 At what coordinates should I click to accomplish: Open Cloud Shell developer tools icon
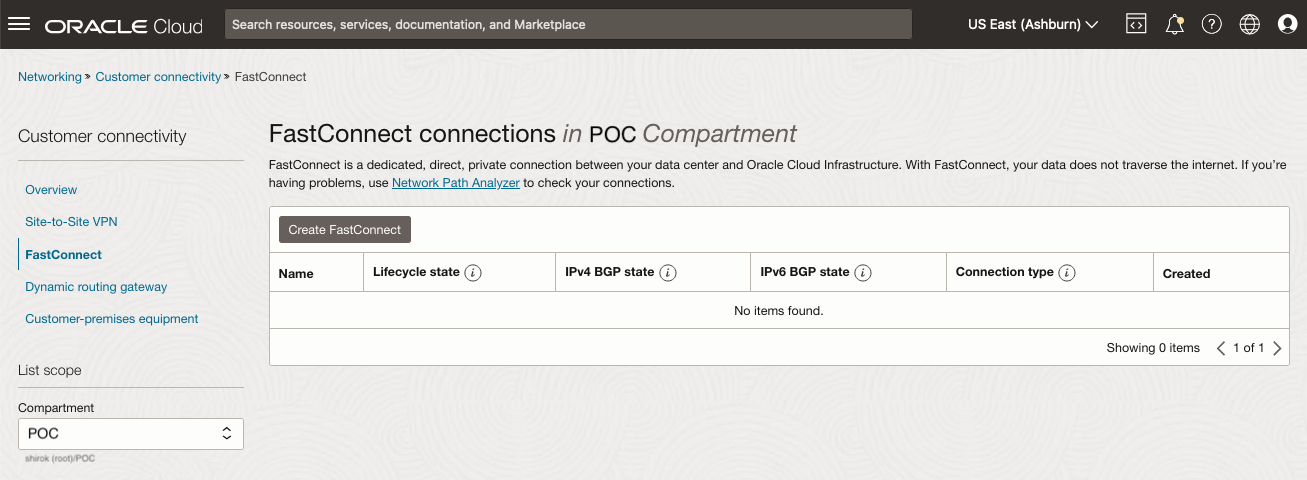[x=1135, y=24]
